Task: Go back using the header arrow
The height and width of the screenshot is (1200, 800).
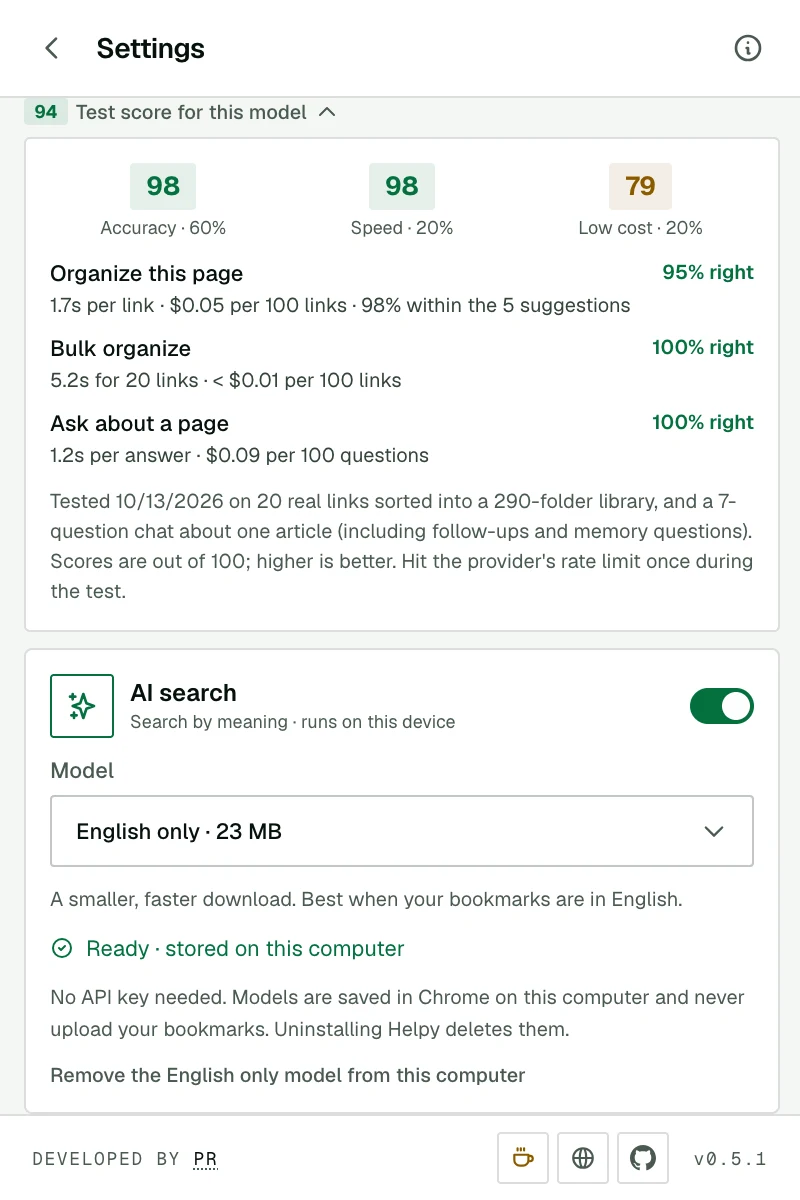Action: [x=52, y=48]
